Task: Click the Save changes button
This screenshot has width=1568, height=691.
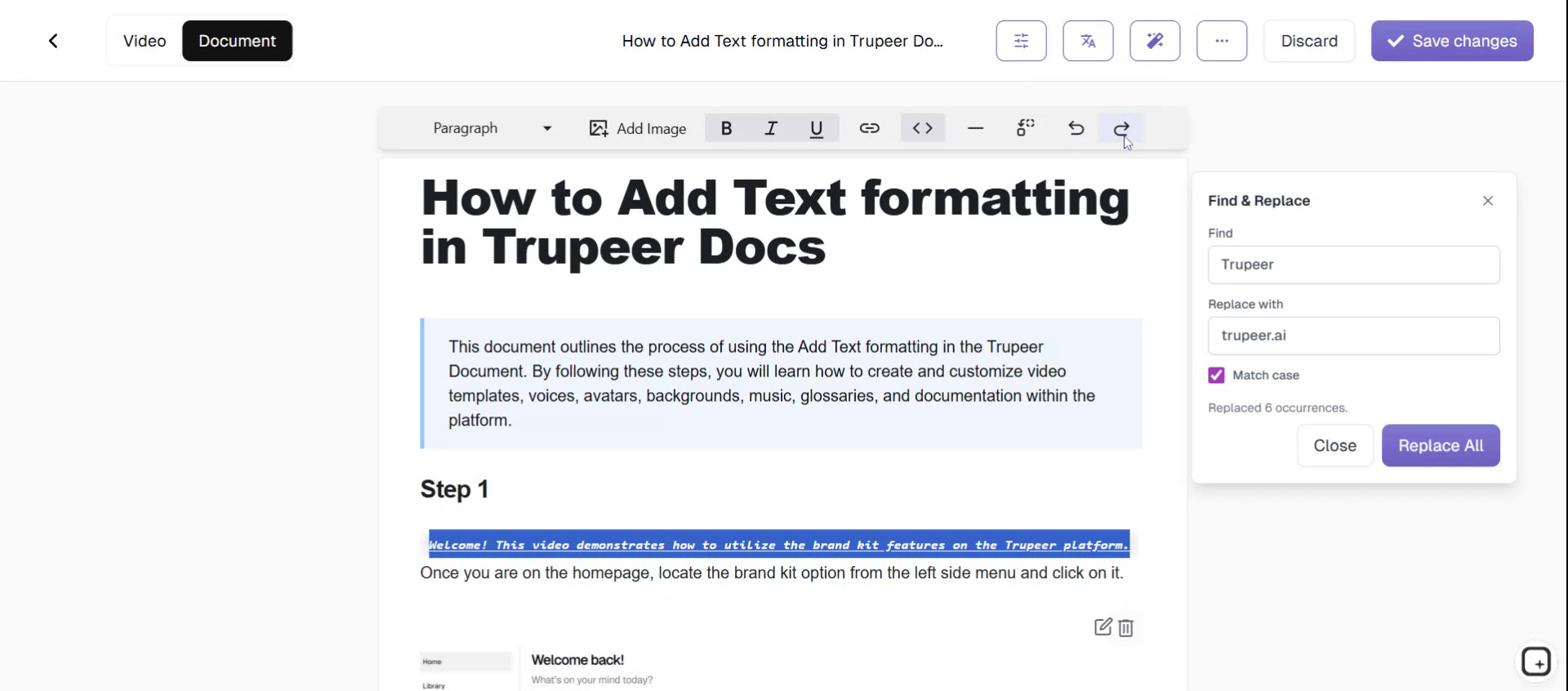Action: 1451,41
